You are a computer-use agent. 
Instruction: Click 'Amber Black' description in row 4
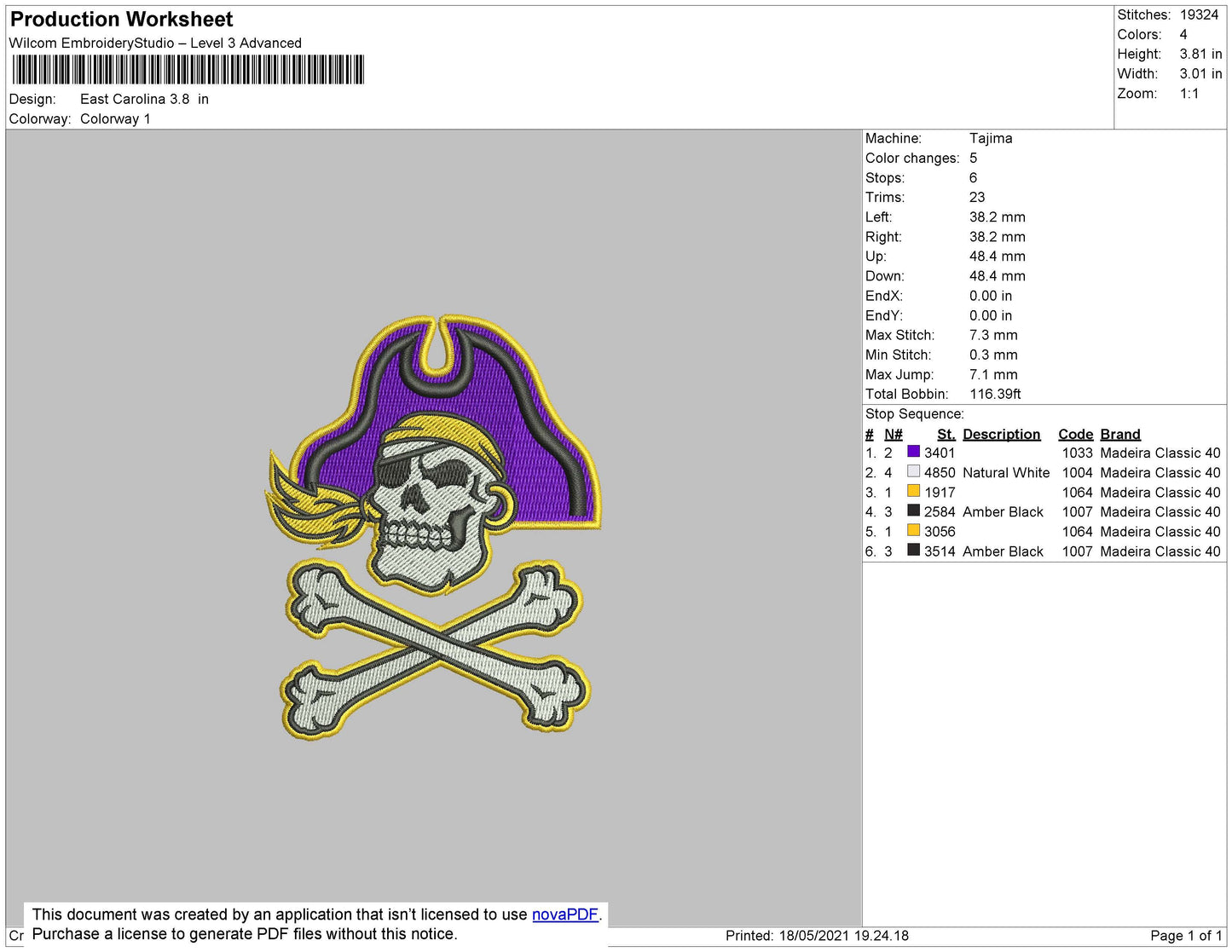[1003, 511]
